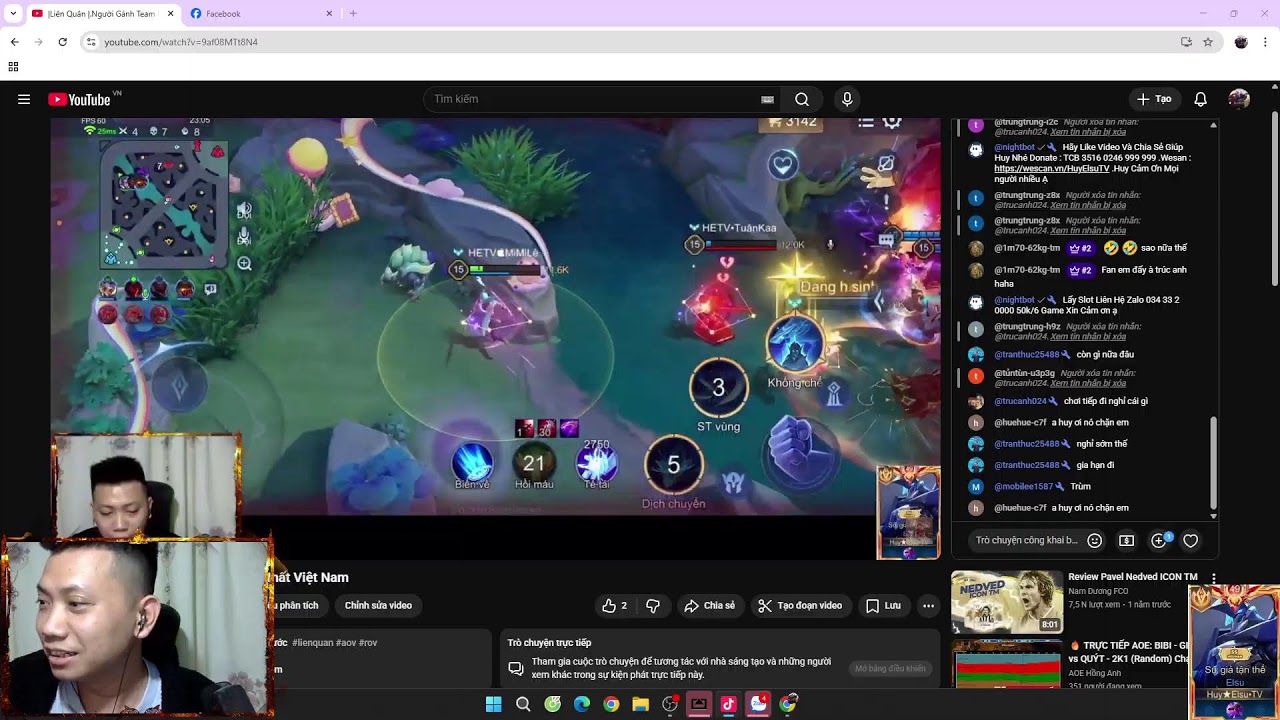Screen dimensions: 1280x720
Task: Open the YouTube hamburger guide menu
Action: [24, 99]
